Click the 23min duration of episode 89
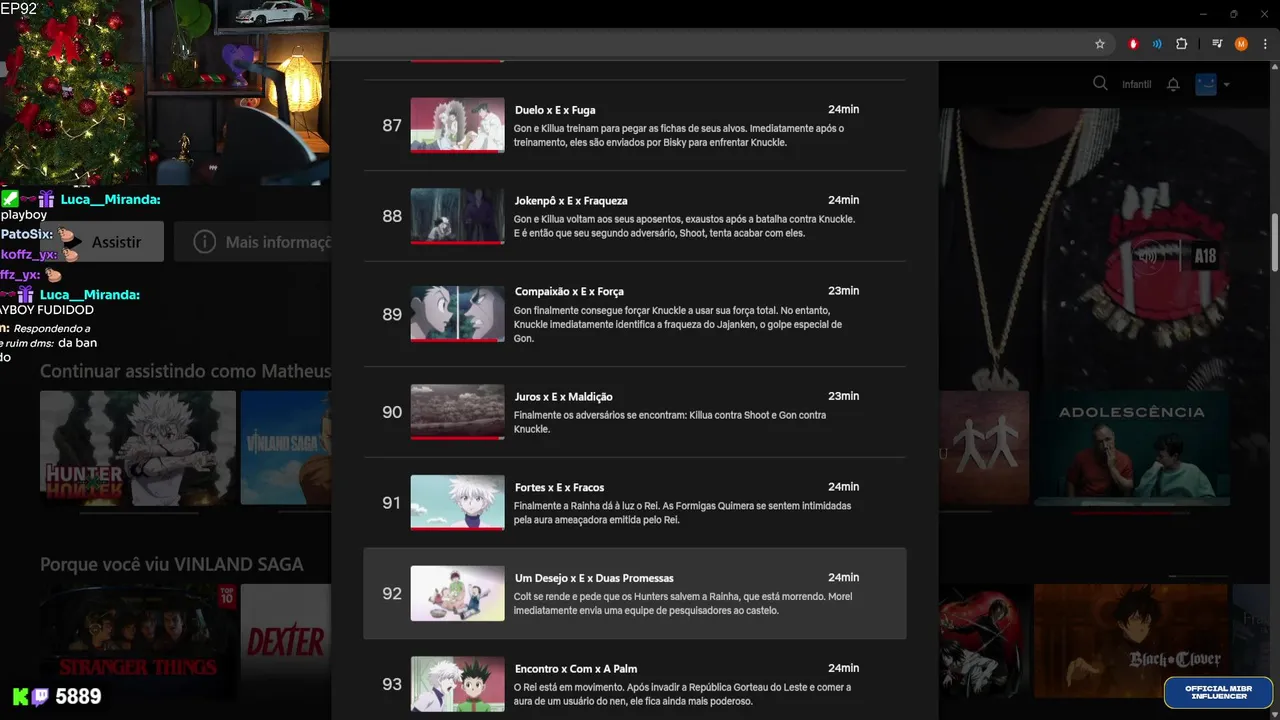1280x720 pixels. tap(843, 291)
